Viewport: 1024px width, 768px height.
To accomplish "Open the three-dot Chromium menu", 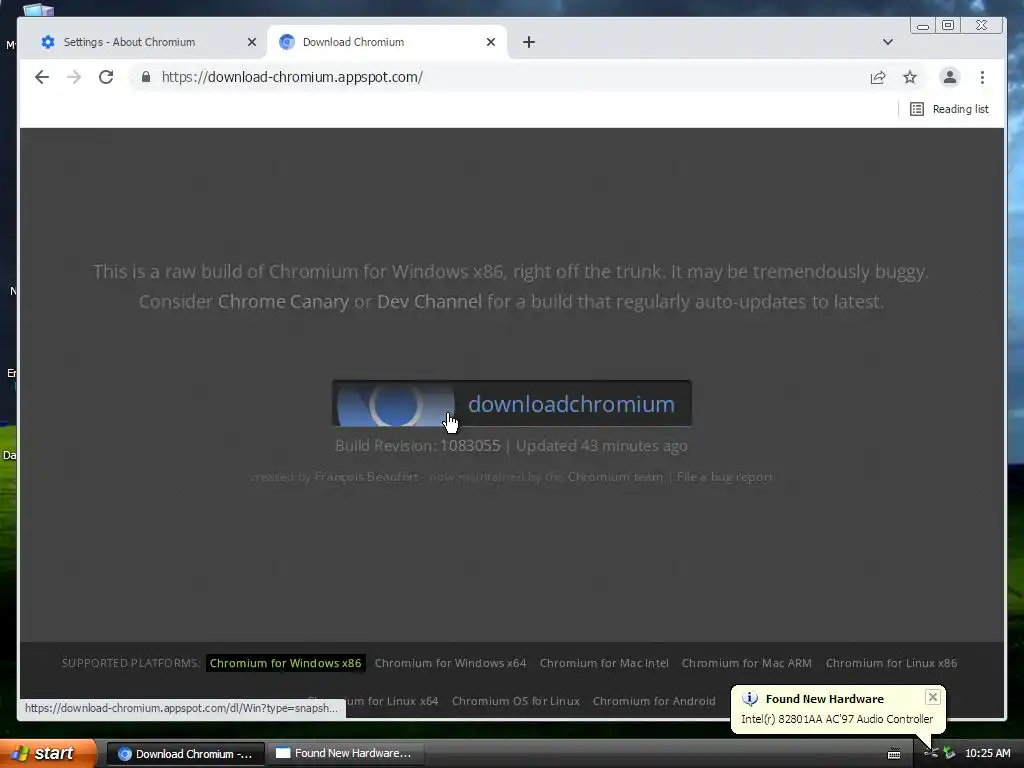I will [982, 77].
